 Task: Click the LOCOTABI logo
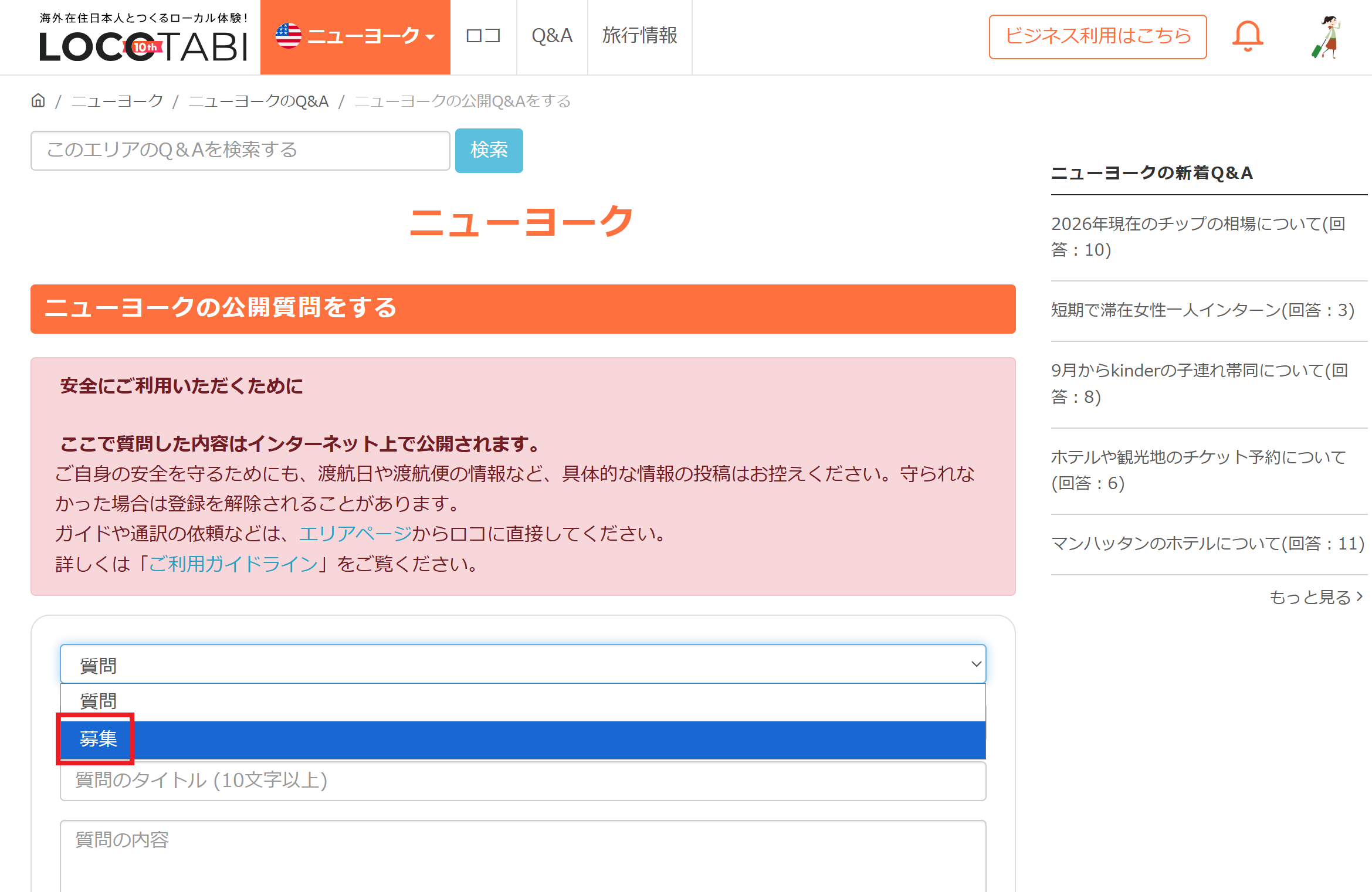pos(144,38)
